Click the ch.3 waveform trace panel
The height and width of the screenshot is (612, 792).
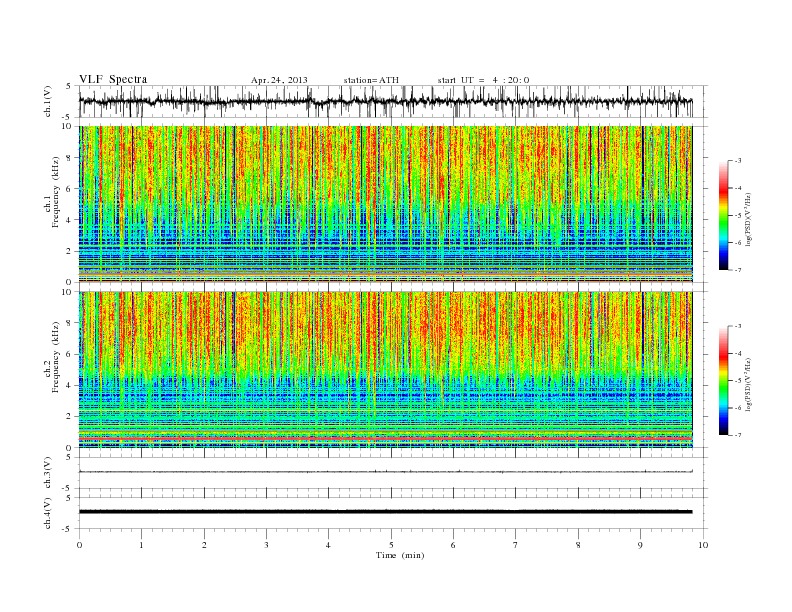pyautogui.click(x=392, y=473)
